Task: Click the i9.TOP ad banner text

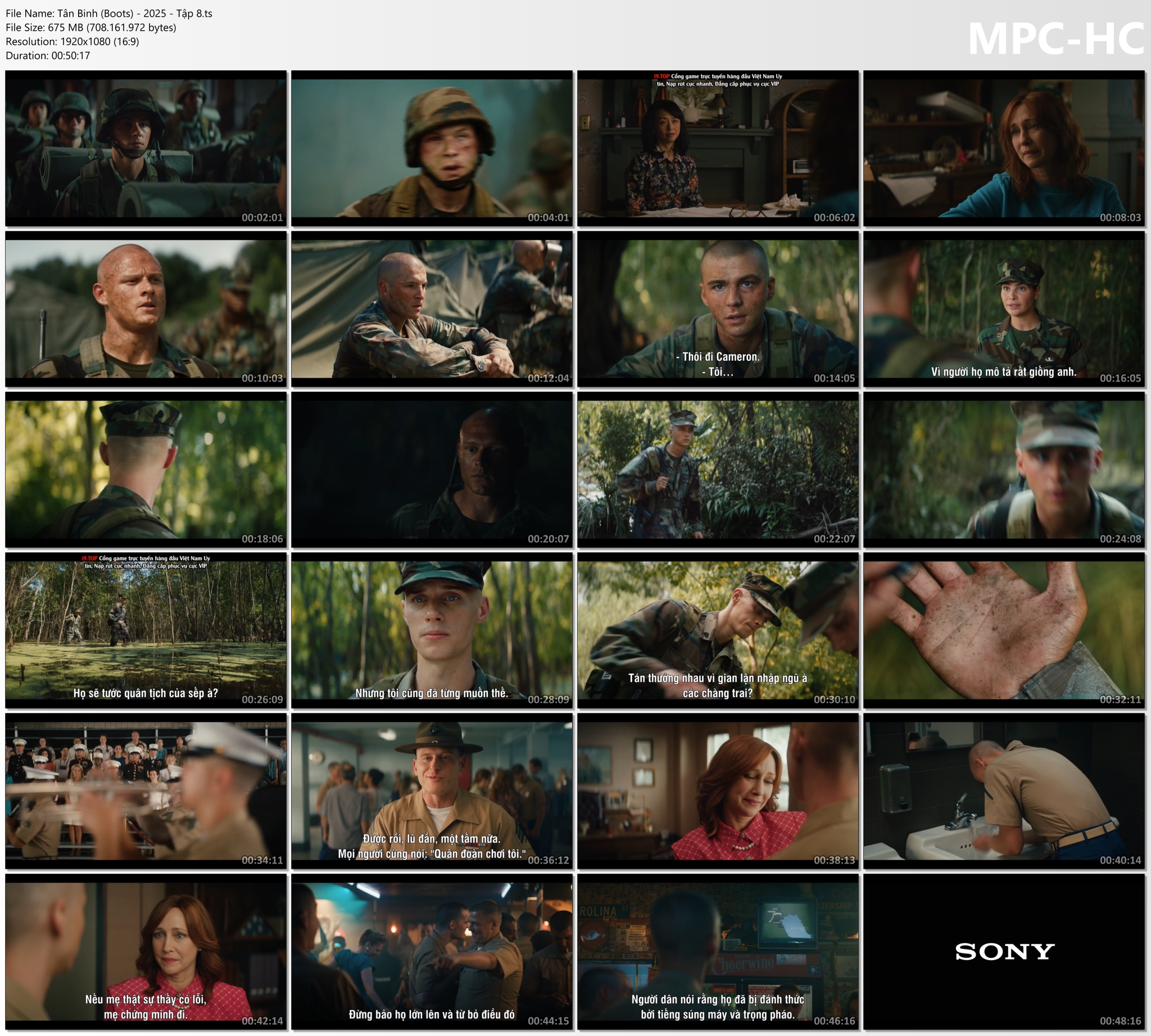Action: tap(718, 80)
